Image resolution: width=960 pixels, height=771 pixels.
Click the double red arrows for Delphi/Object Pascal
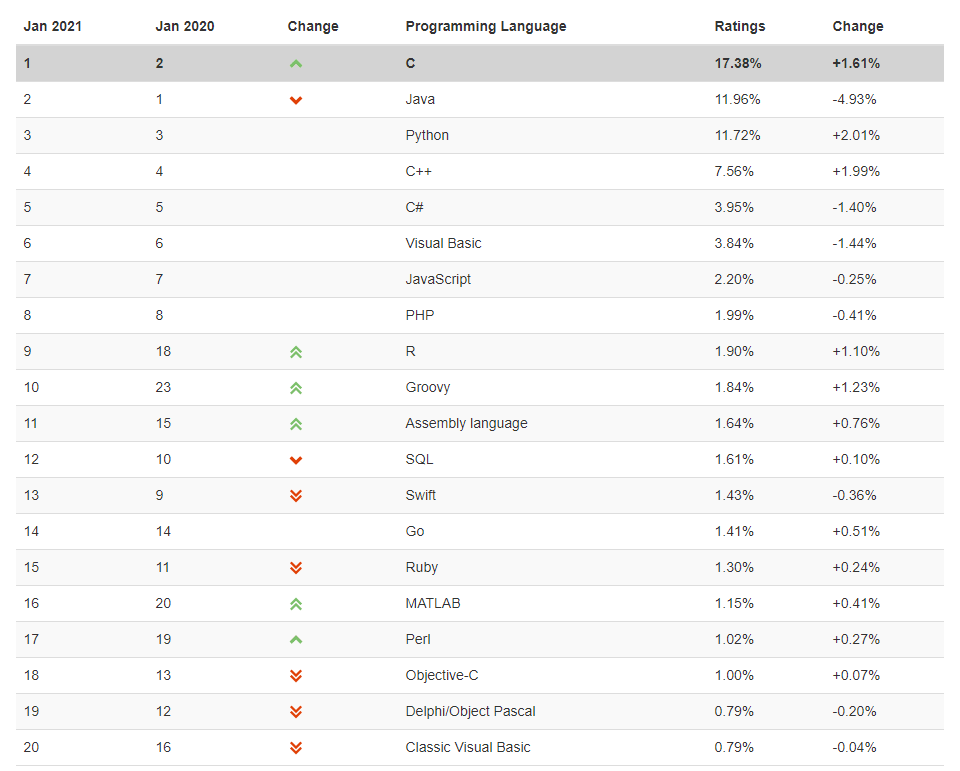(296, 712)
